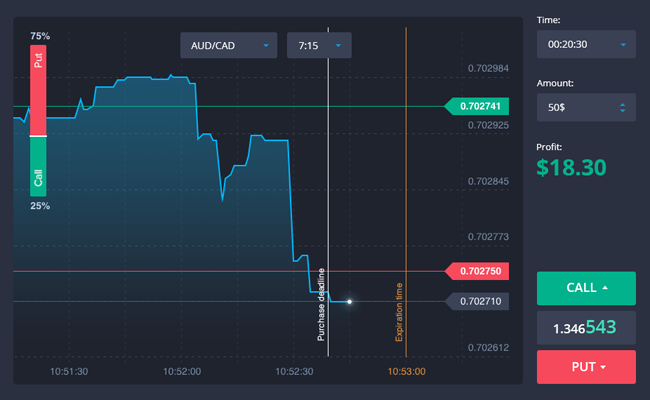The width and height of the screenshot is (650, 400).
Task: Open the AUD/CAD asset dropdown
Action: click(228, 45)
